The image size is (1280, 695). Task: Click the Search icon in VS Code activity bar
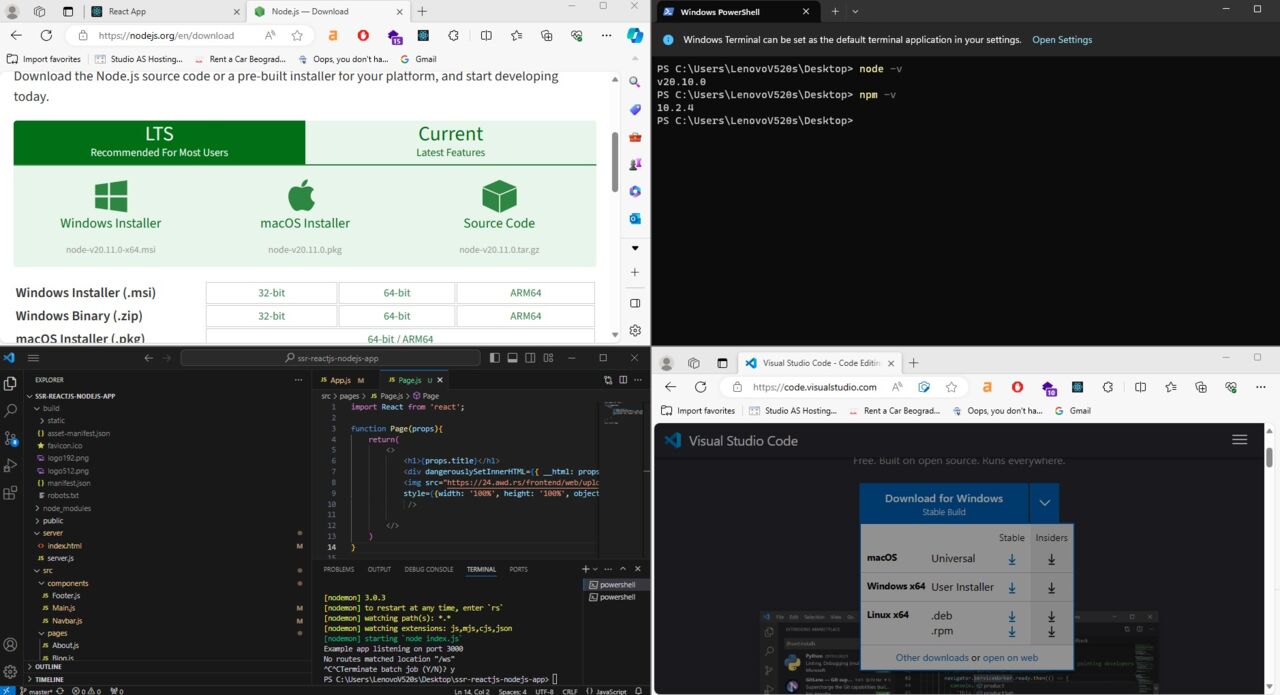pos(10,410)
